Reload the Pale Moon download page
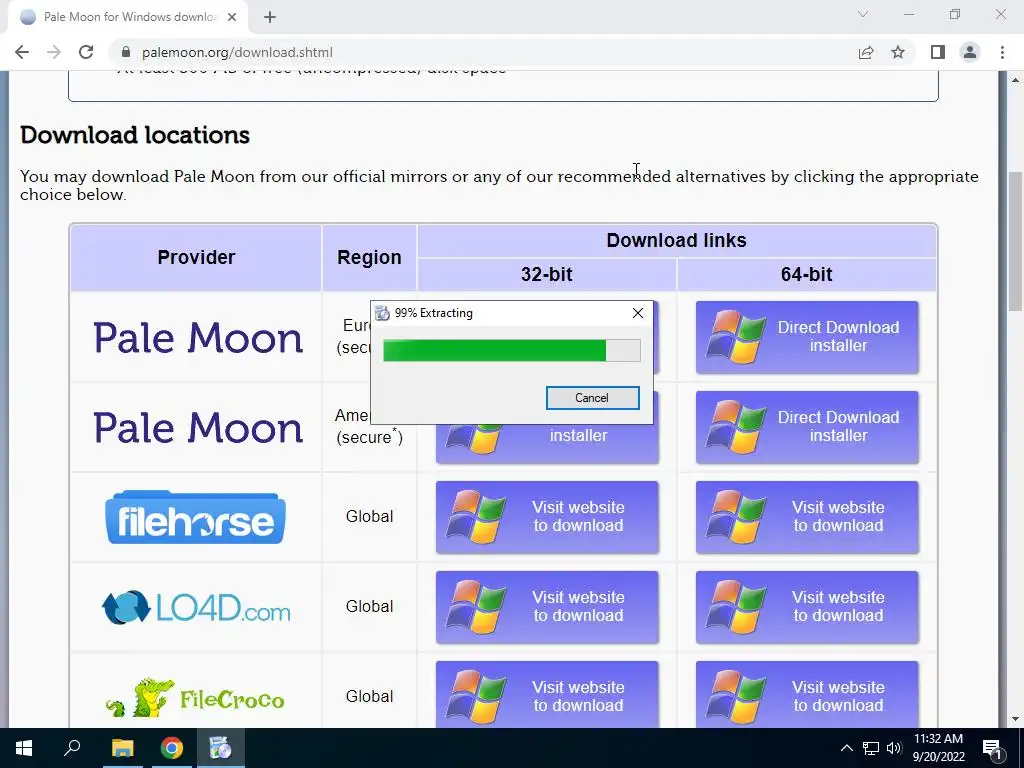Screen dimensions: 1024x768 [x=86, y=52]
